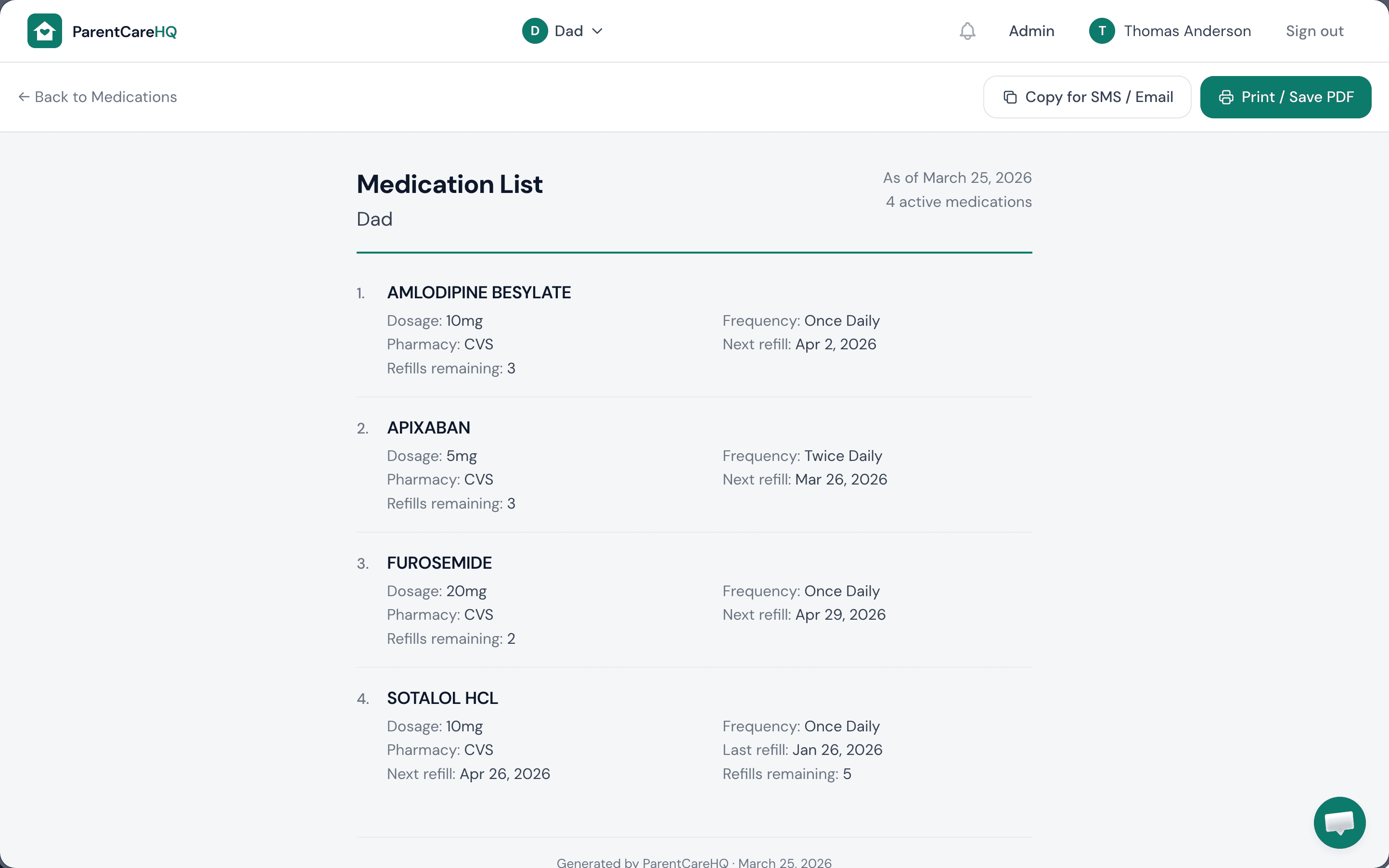The image size is (1389, 868).
Task: Open notifications via bell icon
Action: coord(966,31)
